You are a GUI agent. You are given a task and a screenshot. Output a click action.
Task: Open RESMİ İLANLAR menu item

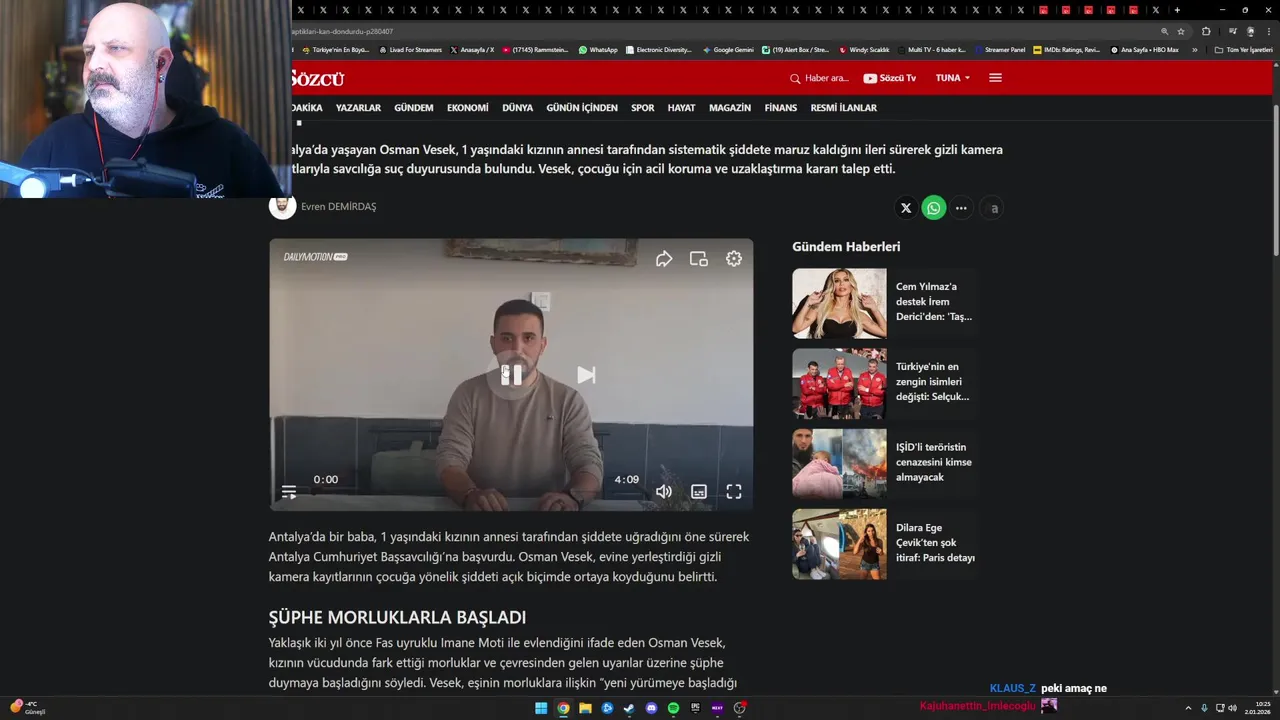click(x=843, y=108)
